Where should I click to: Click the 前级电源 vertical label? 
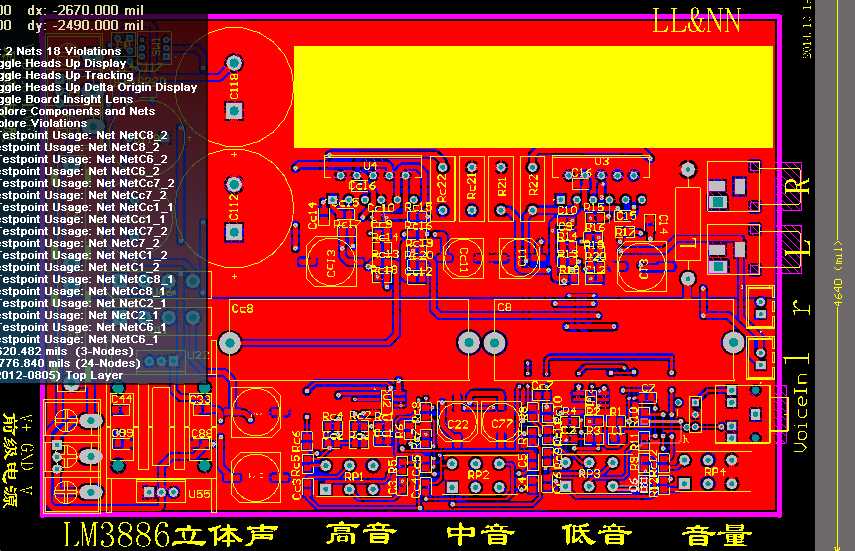click(10, 459)
